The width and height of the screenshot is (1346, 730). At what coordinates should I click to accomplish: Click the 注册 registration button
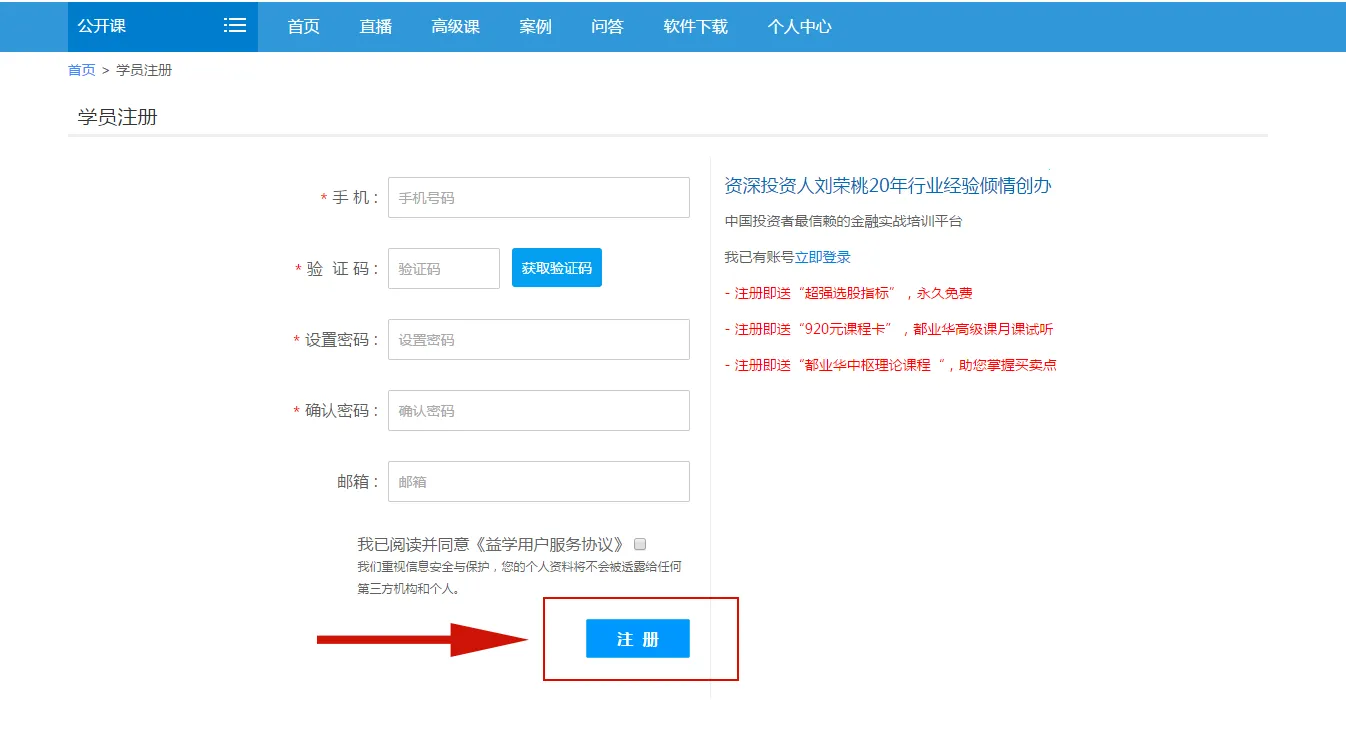click(x=637, y=638)
